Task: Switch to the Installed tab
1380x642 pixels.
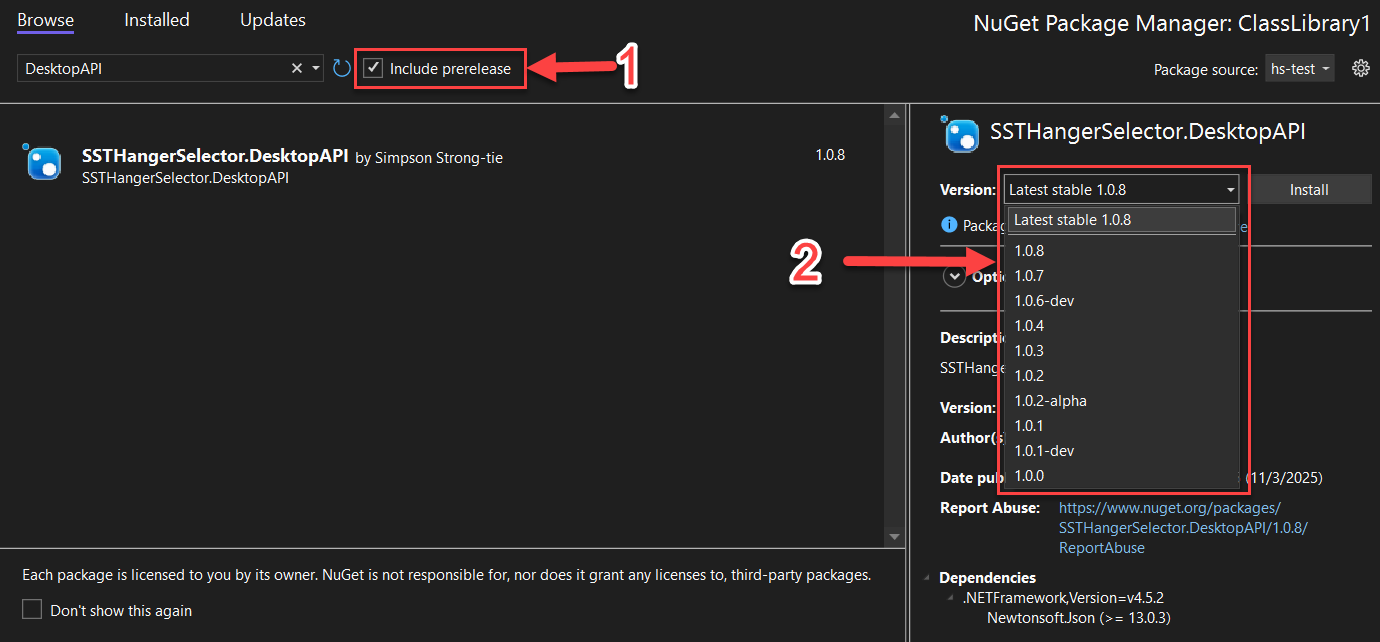Action: tap(156, 19)
